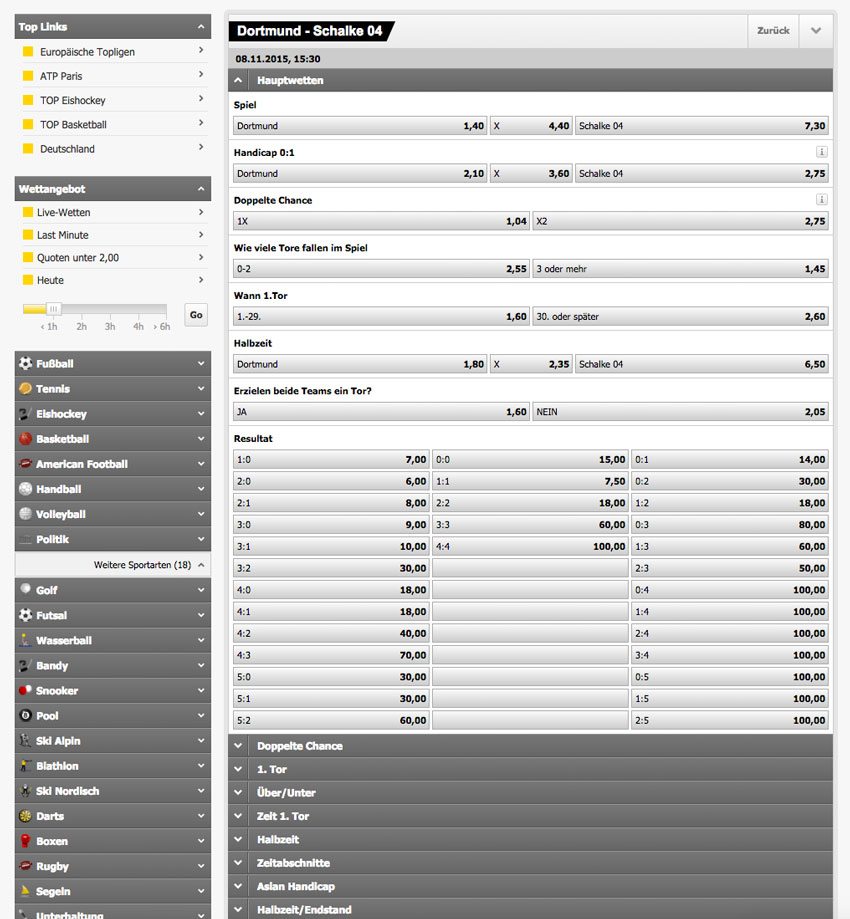Click the Politik building icon
Viewport: 850px width, 919px height.
pos(25,539)
